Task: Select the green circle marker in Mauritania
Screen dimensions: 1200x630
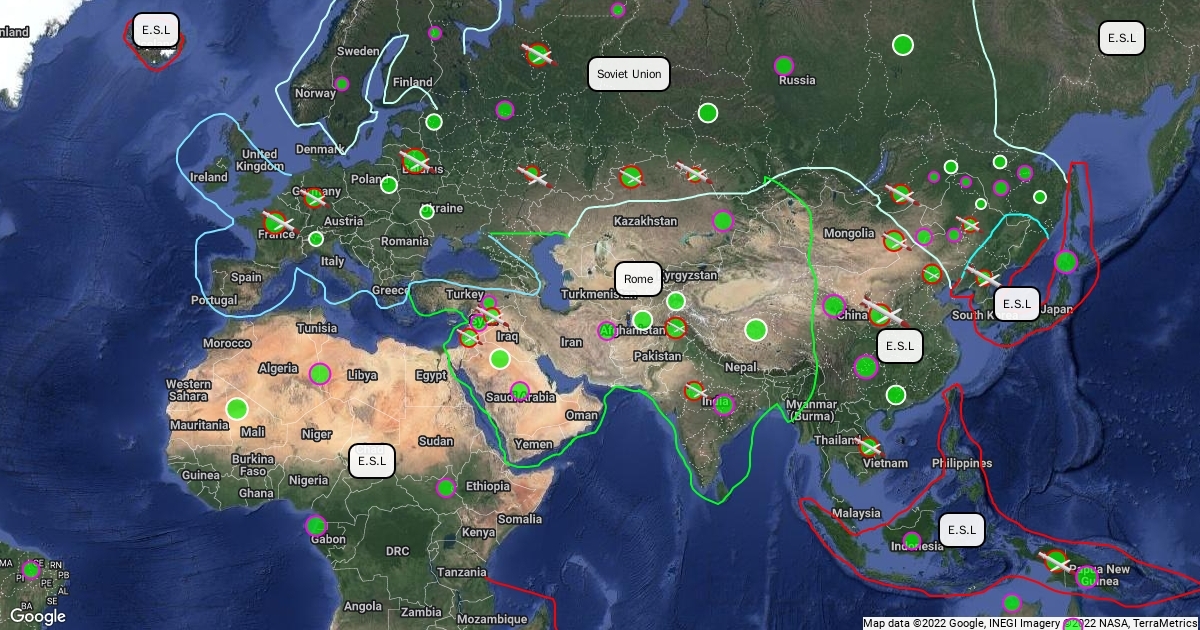Action: tap(236, 408)
